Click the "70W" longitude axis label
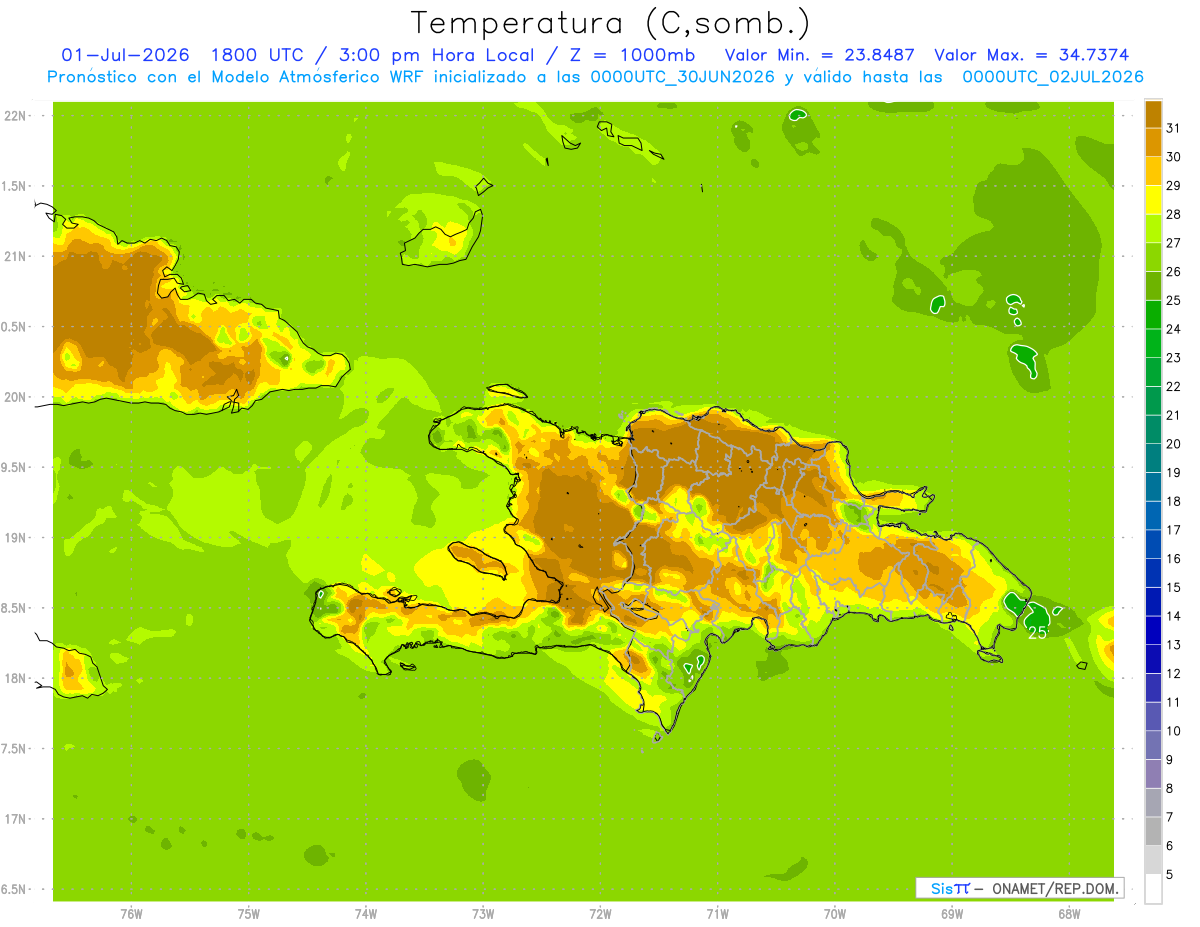Image resolution: width=1200 pixels, height=927 pixels. click(835, 914)
